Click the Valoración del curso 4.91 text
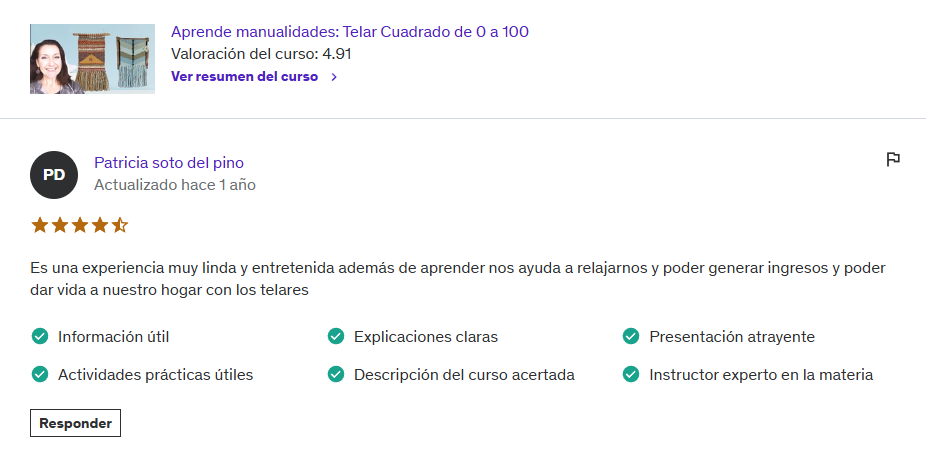The image size is (926, 460). [261, 54]
